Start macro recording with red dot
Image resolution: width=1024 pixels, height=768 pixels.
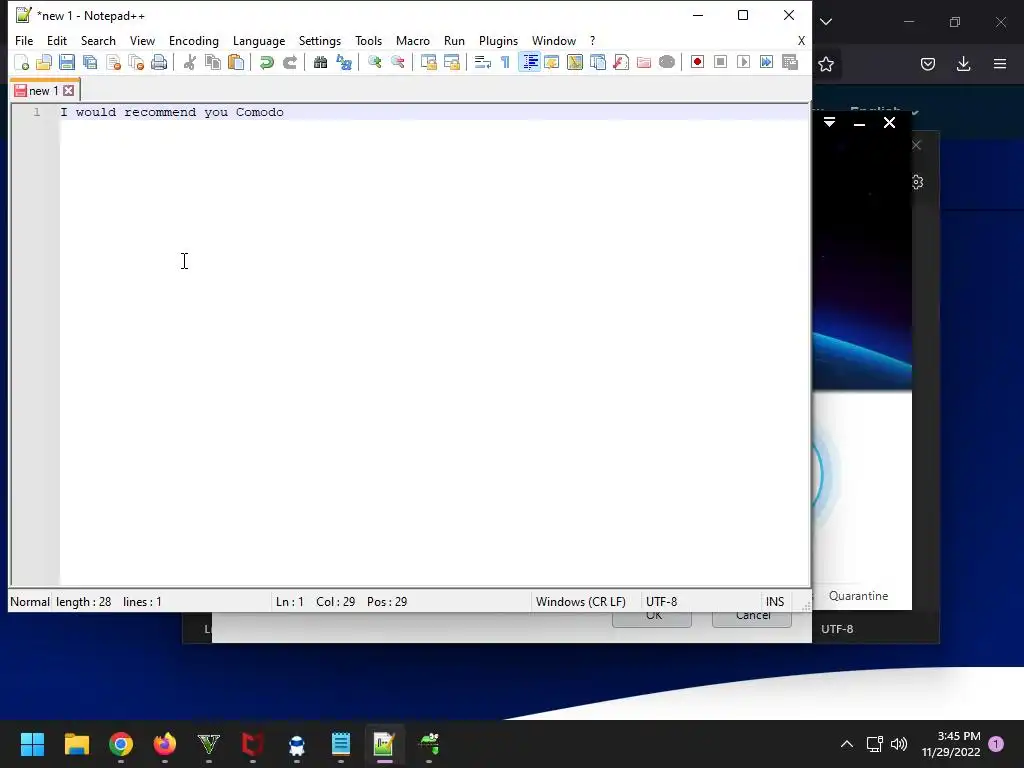pos(697,62)
